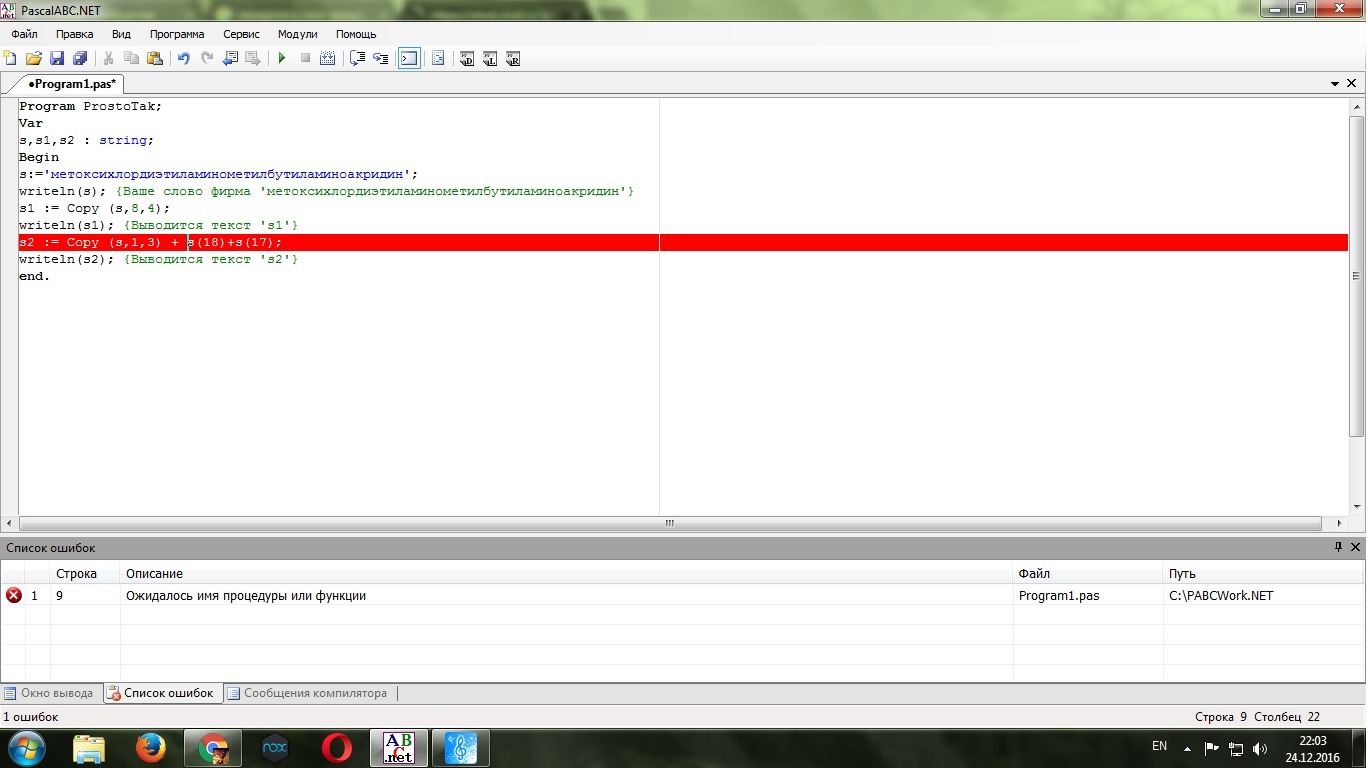
Task: Expand hidden system tray icons
Action: pos(1187,748)
